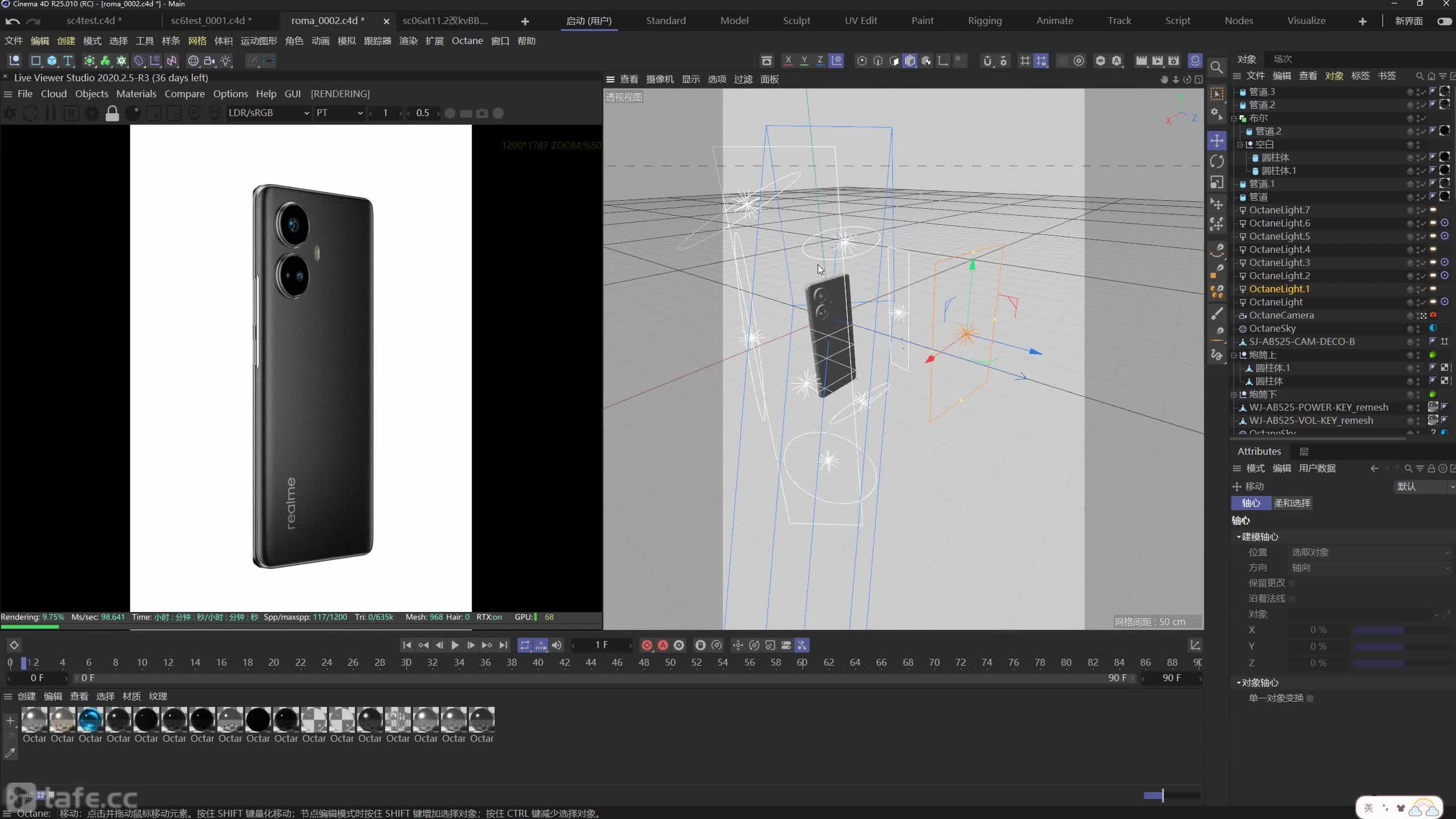Switch to the sc6test_0001.c4d tab

[x=211, y=21]
